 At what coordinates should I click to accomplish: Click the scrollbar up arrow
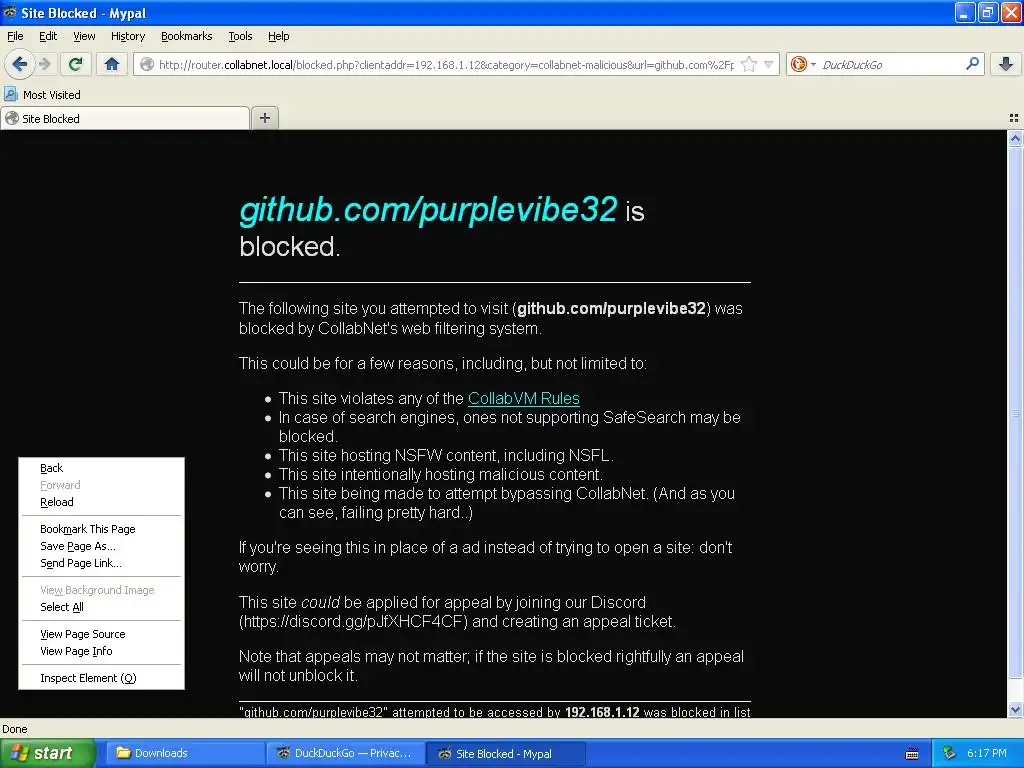click(x=1015, y=138)
